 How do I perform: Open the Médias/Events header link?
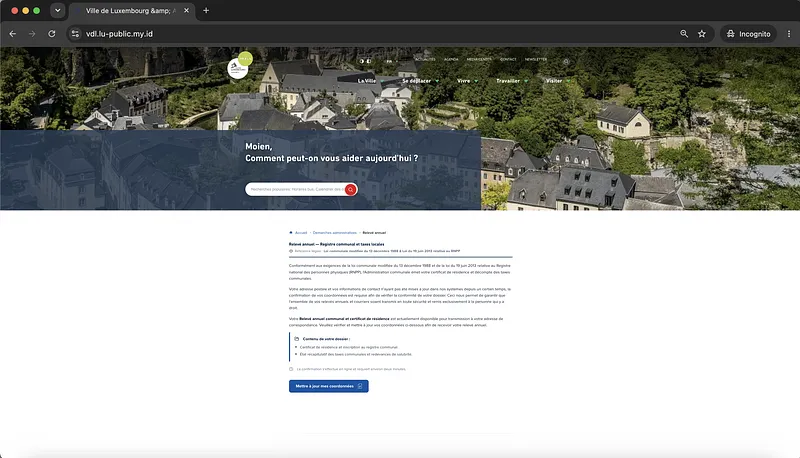coord(479,59)
